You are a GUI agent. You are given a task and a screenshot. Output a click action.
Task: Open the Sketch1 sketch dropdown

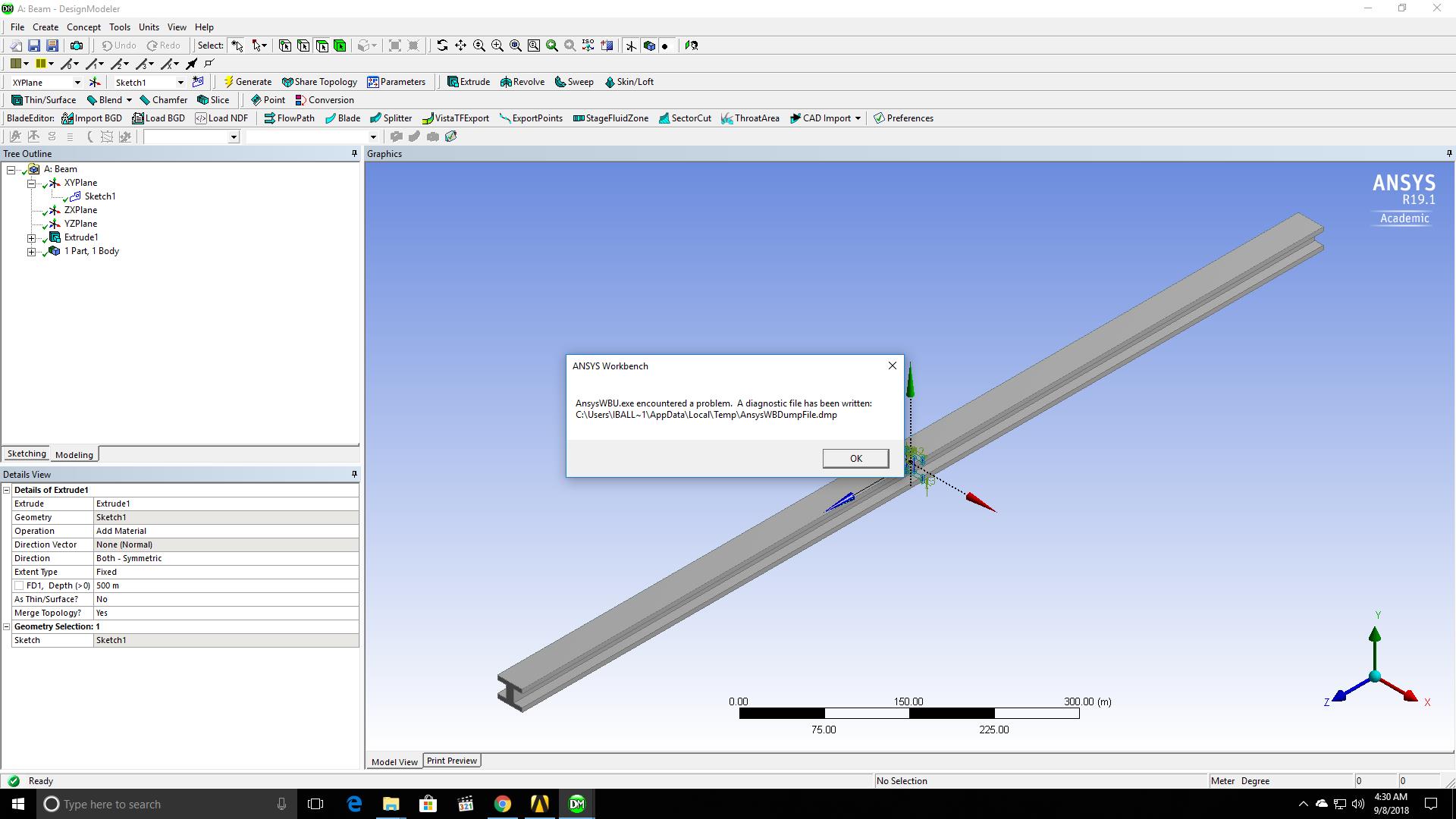[x=180, y=83]
